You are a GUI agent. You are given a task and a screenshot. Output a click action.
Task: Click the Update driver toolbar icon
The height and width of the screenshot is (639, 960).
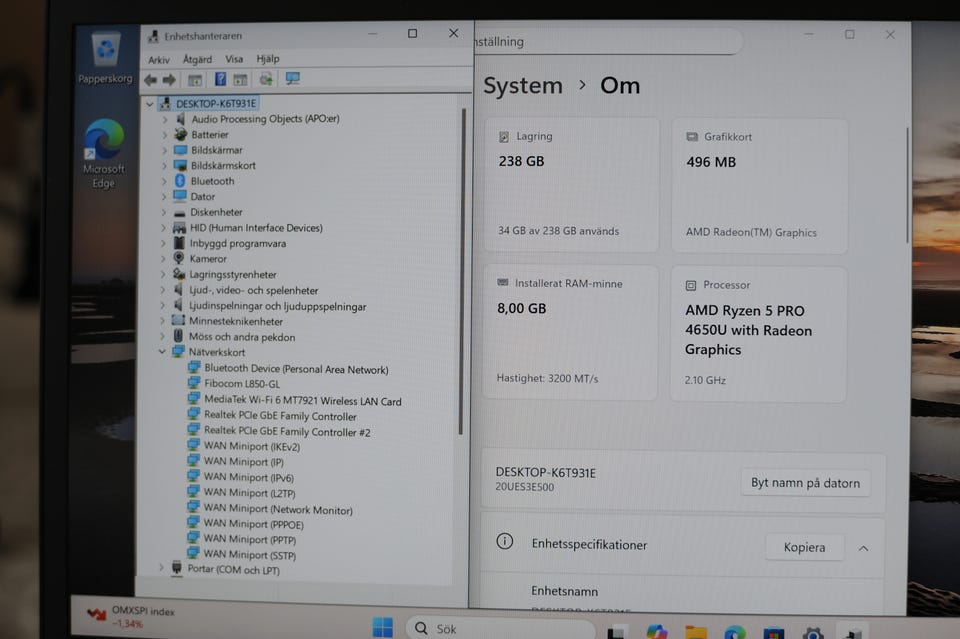(x=266, y=79)
